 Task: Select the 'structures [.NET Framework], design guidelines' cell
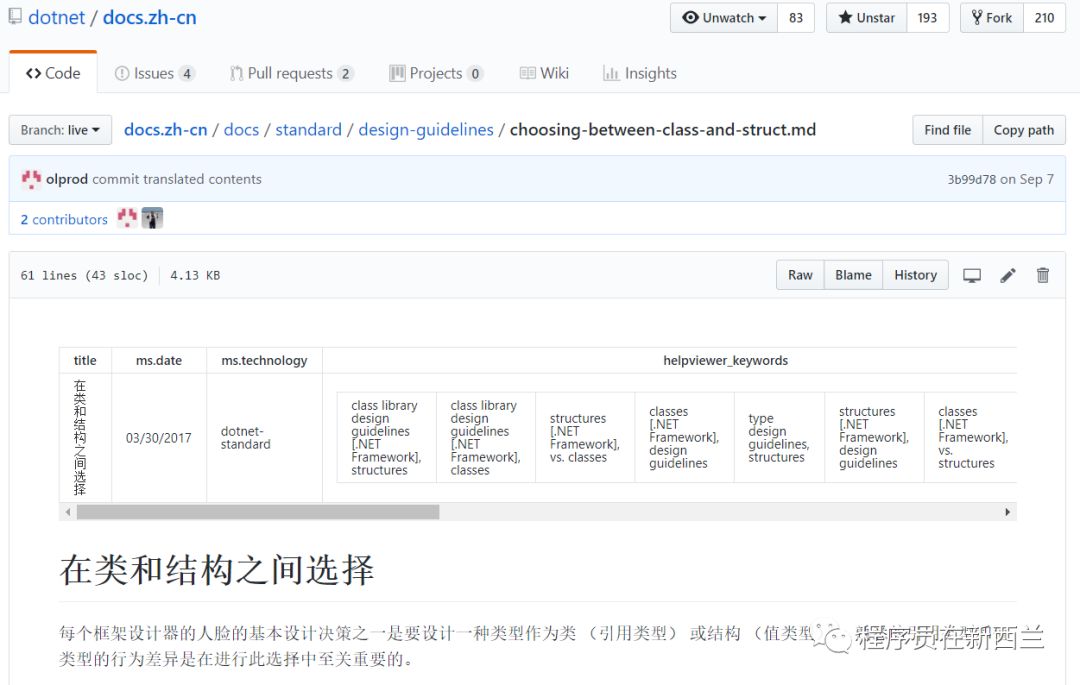click(x=874, y=438)
